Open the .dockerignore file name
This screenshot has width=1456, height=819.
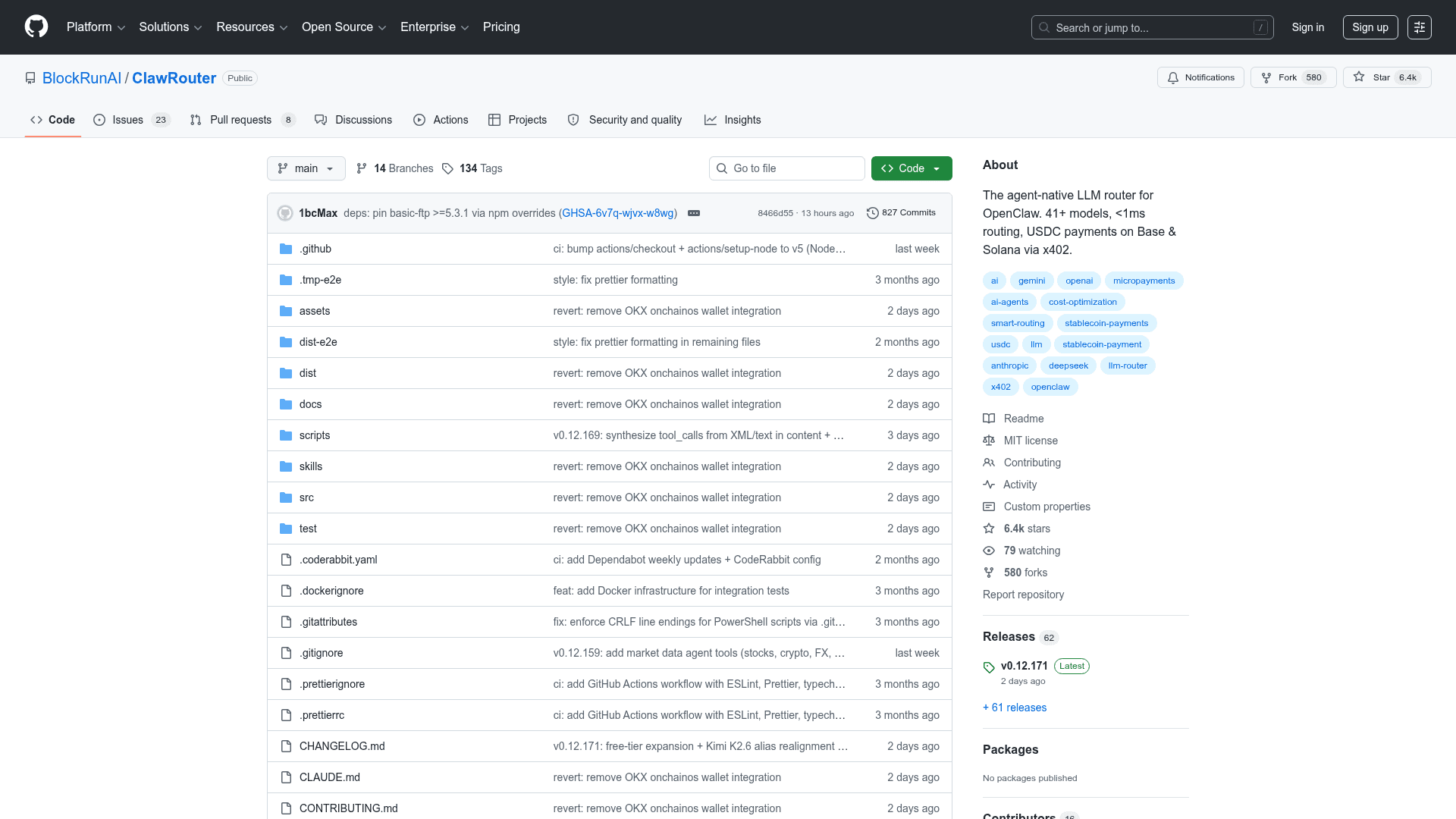tap(331, 591)
